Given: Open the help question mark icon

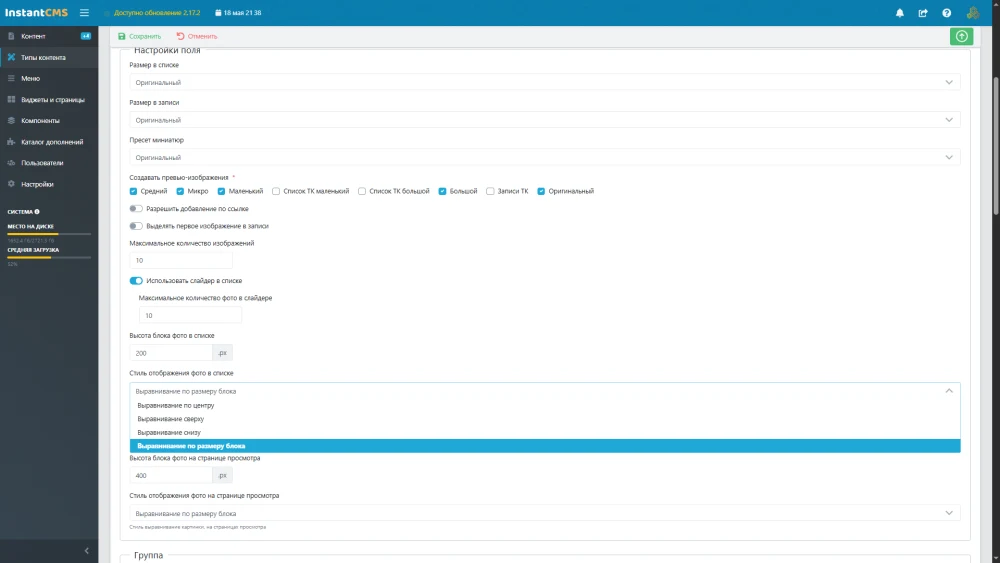Looking at the screenshot, I should tap(946, 13).
